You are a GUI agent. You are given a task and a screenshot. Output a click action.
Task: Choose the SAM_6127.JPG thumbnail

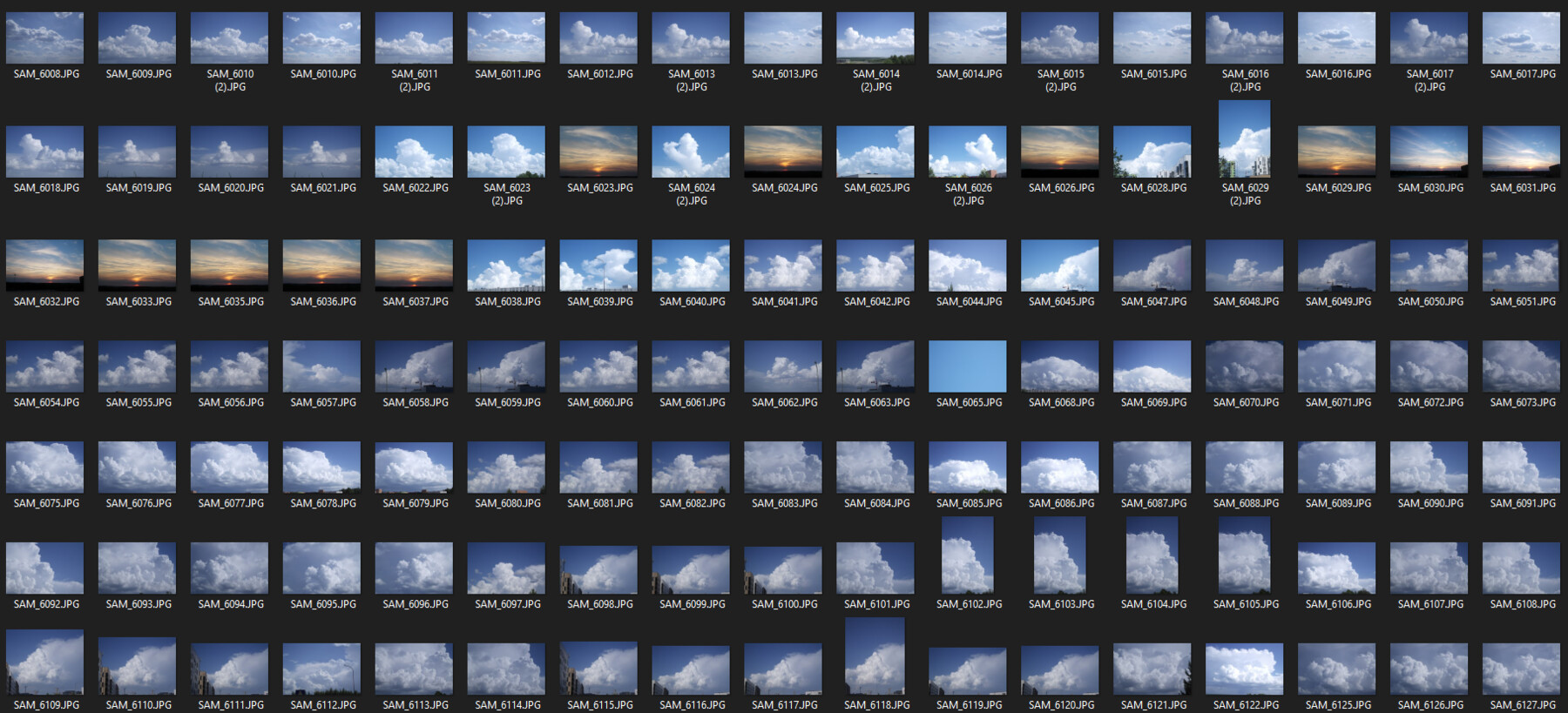point(1523,669)
